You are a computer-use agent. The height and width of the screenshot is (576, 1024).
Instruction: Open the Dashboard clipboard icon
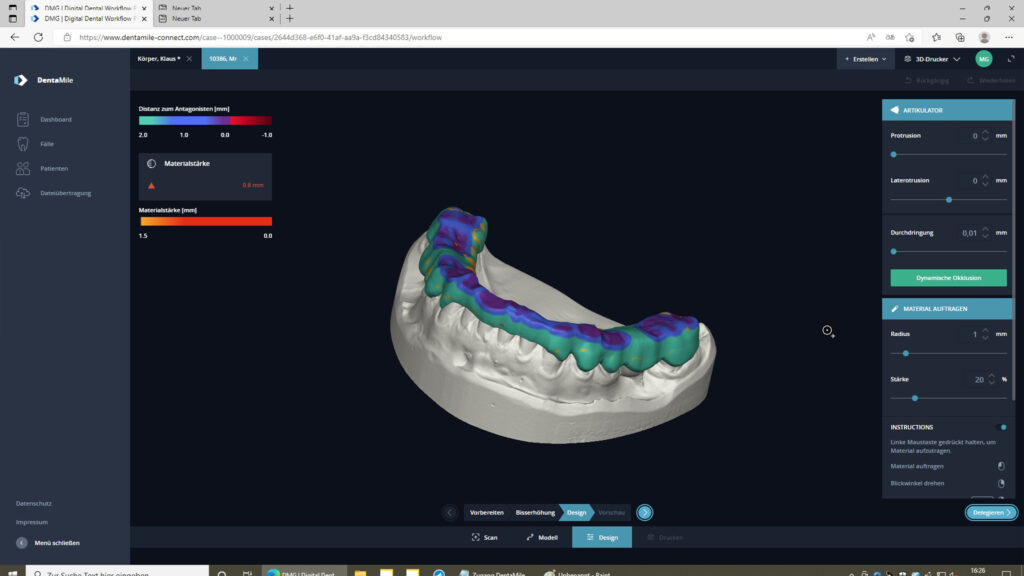[x=23, y=120]
